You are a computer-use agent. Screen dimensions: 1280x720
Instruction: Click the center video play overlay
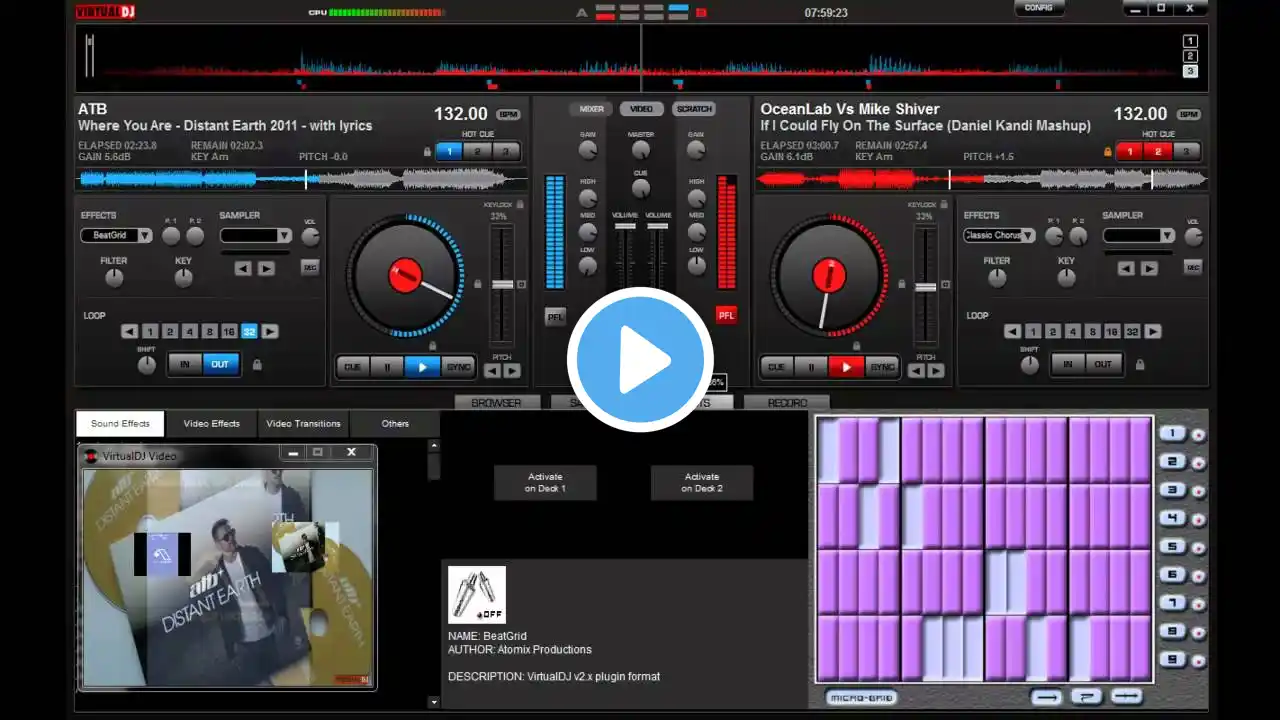640,360
